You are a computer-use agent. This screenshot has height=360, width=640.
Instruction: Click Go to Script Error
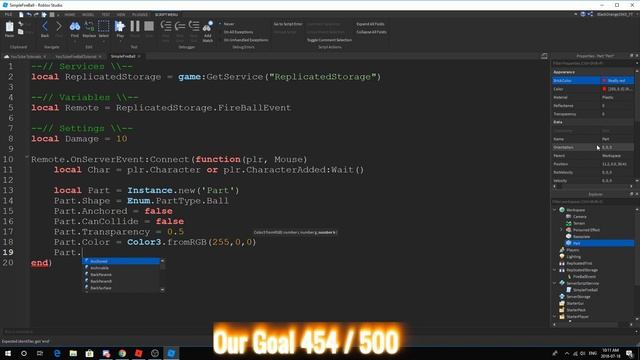288,24
